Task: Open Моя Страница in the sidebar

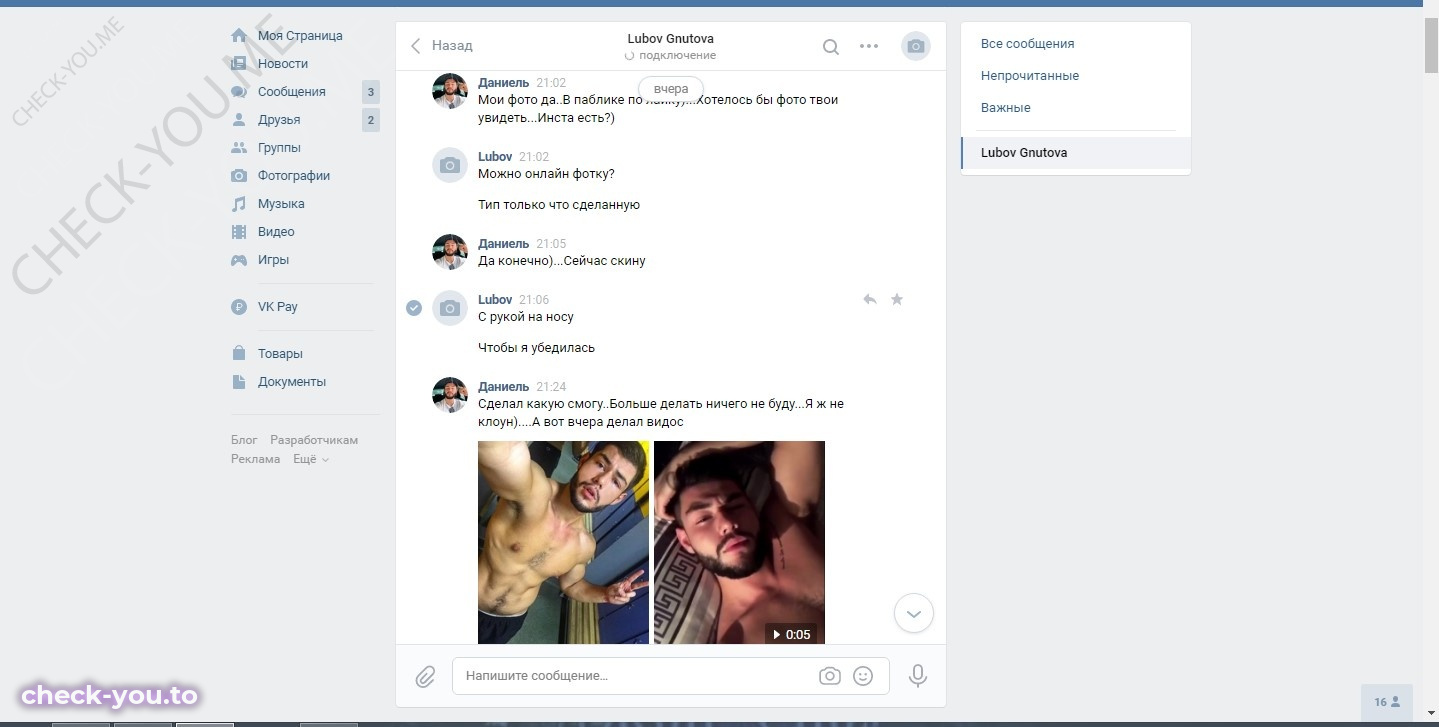Action: 300,36
